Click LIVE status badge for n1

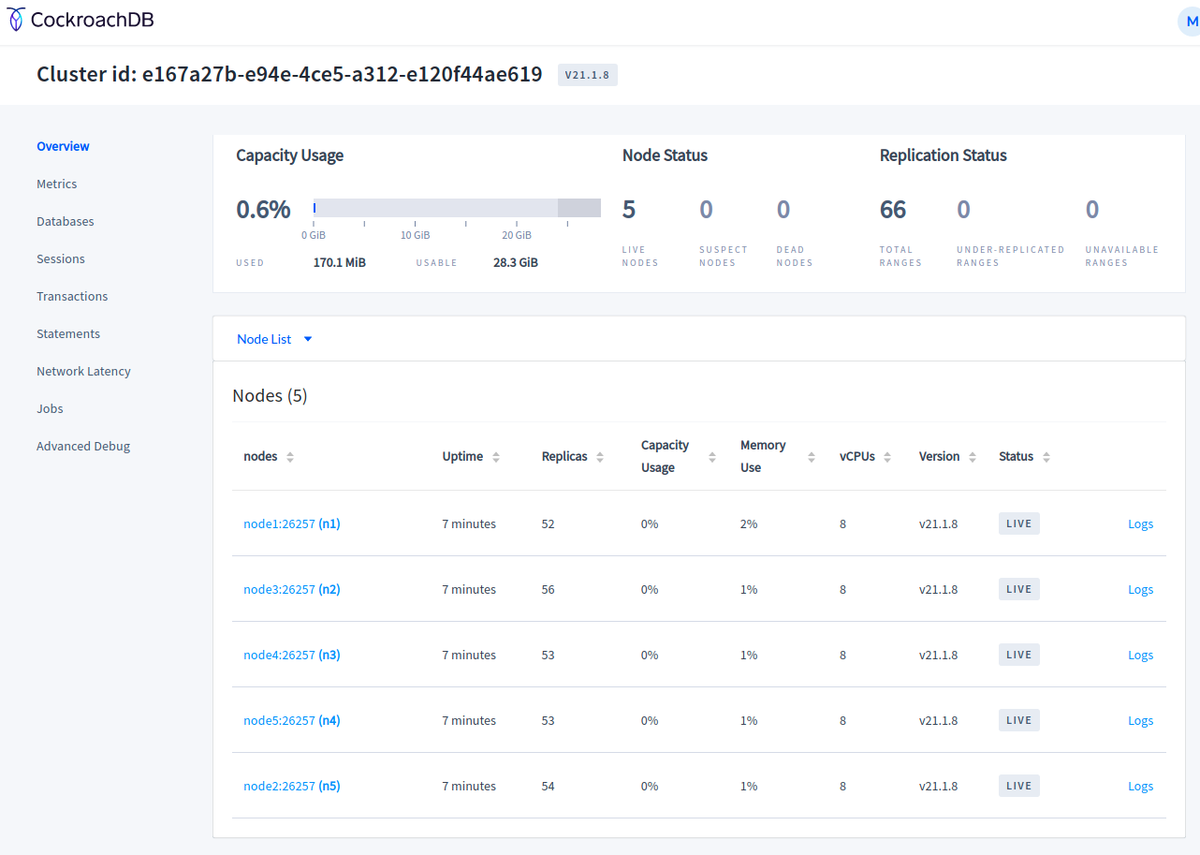pyautogui.click(x=1019, y=524)
